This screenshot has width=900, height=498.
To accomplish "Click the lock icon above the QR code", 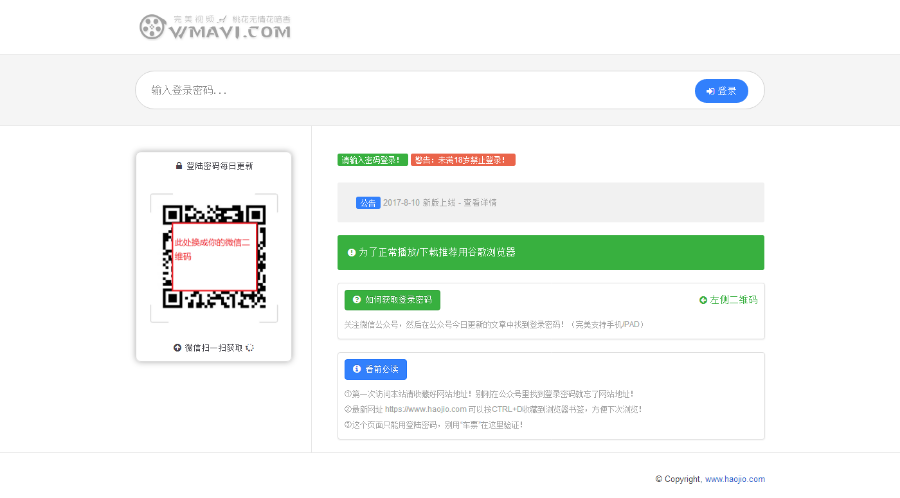I will coord(179,166).
